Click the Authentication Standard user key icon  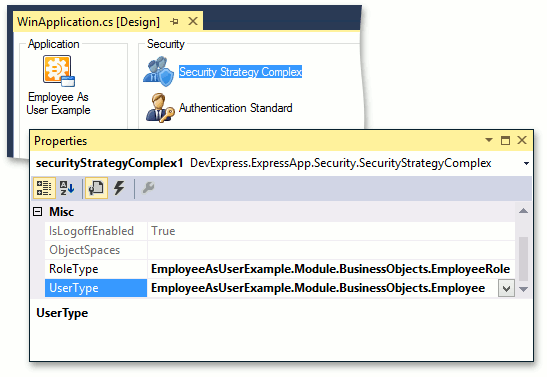pyautogui.click(x=160, y=108)
